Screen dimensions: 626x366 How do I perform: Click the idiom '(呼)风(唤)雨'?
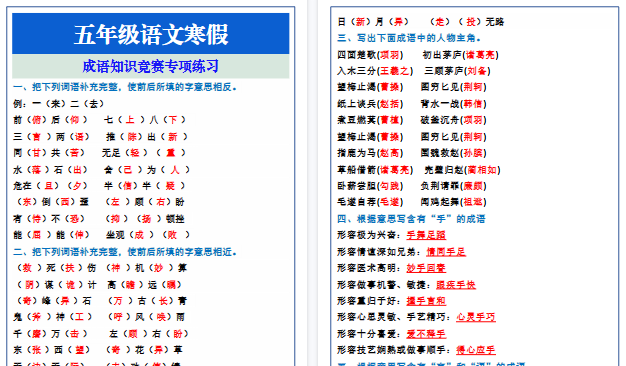pos(146,317)
